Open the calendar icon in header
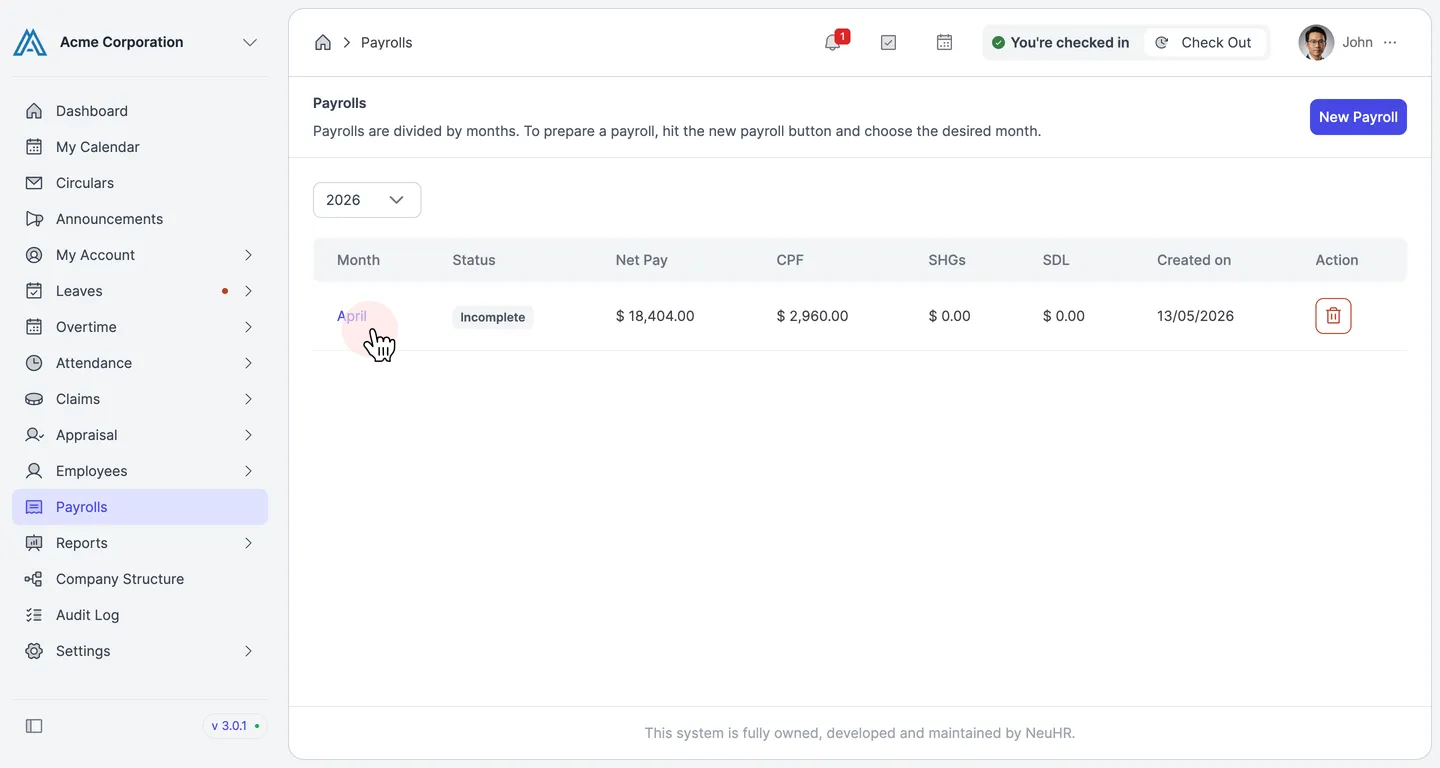Image resolution: width=1440 pixels, height=768 pixels. click(944, 42)
